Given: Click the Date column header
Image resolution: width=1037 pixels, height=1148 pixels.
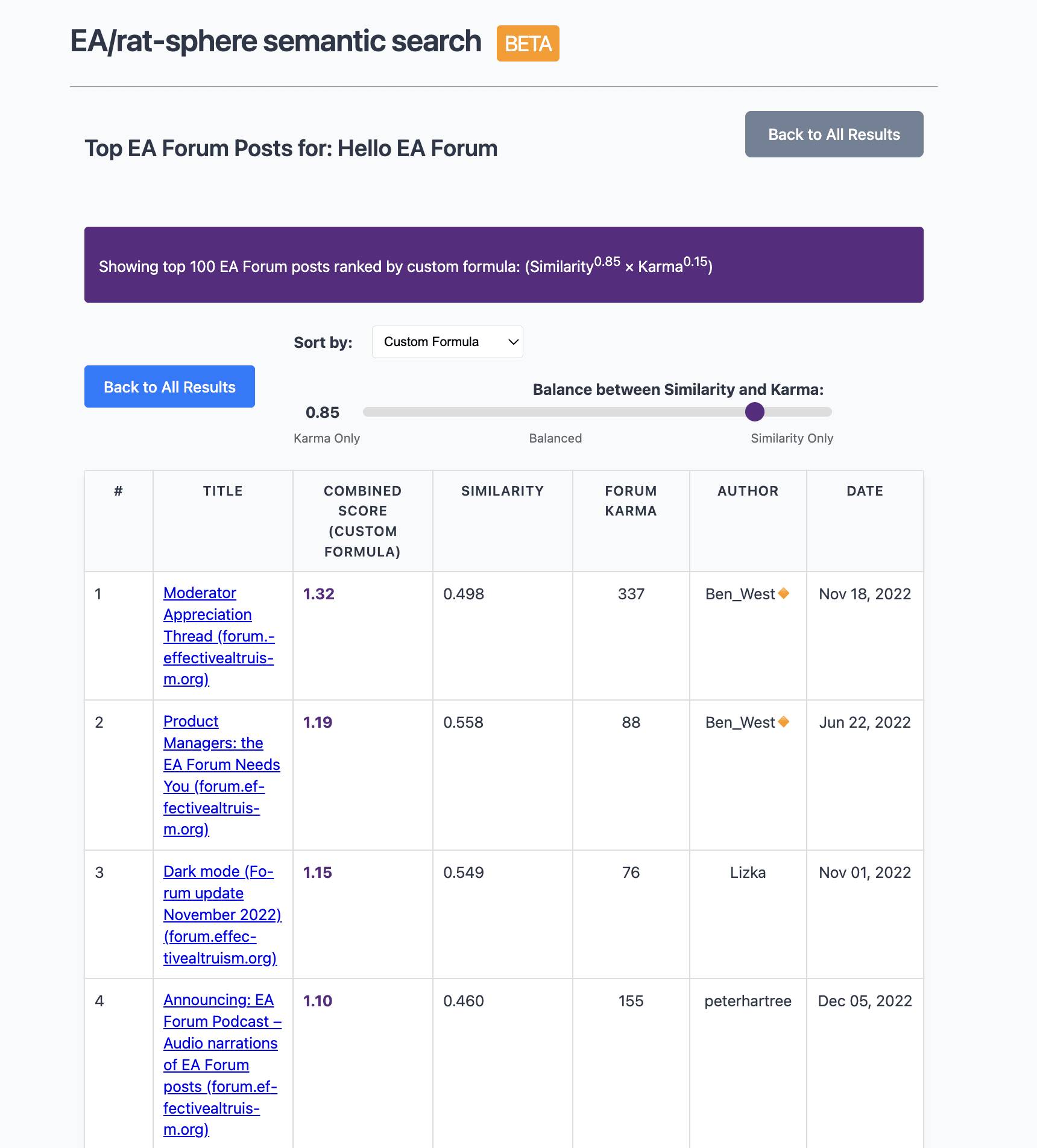Looking at the screenshot, I should tap(865, 491).
